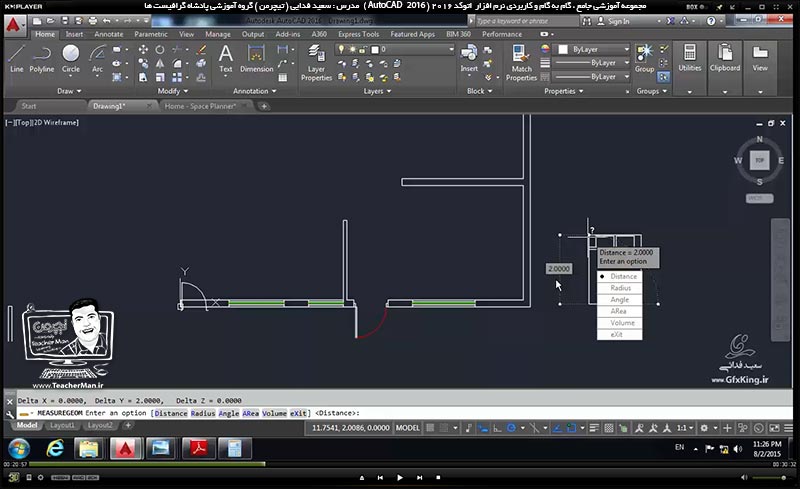The image size is (800, 489).
Task: Open the ByLayer object color dropdown
Action: point(593,50)
